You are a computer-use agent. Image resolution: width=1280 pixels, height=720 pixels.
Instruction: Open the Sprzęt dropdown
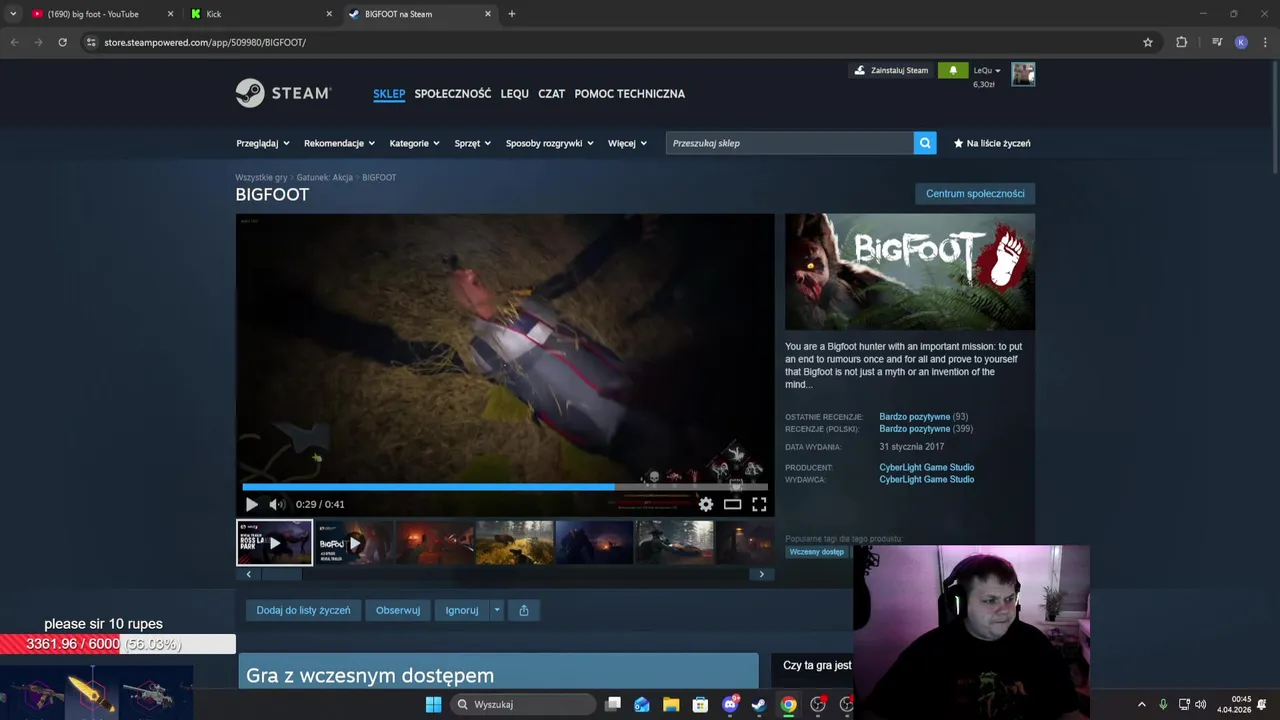(x=473, y=143)
